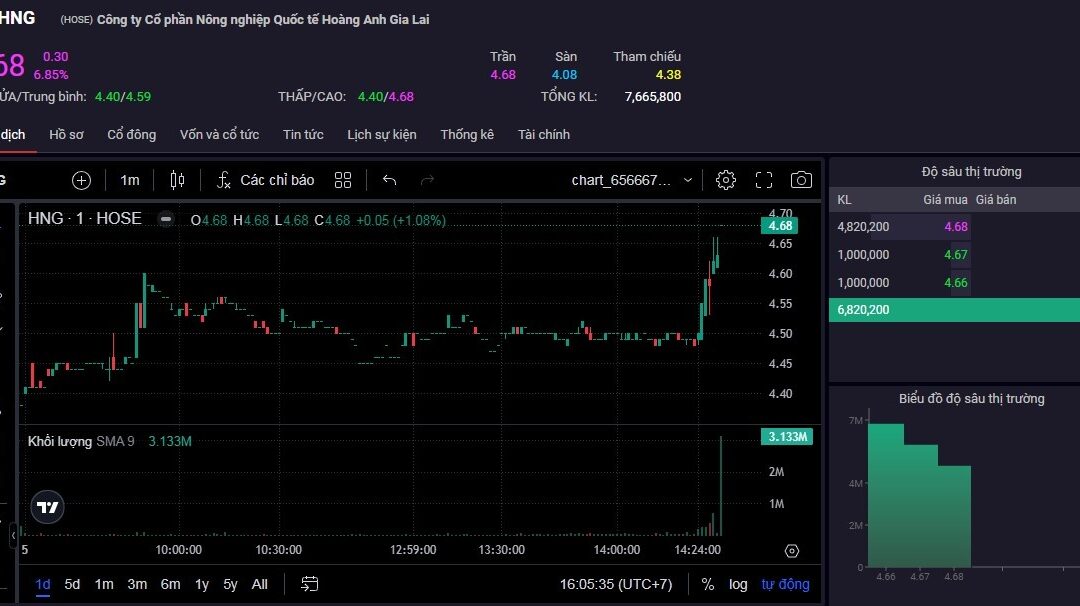Open chart settings gear icon
1080x606 pixels.
726,180
